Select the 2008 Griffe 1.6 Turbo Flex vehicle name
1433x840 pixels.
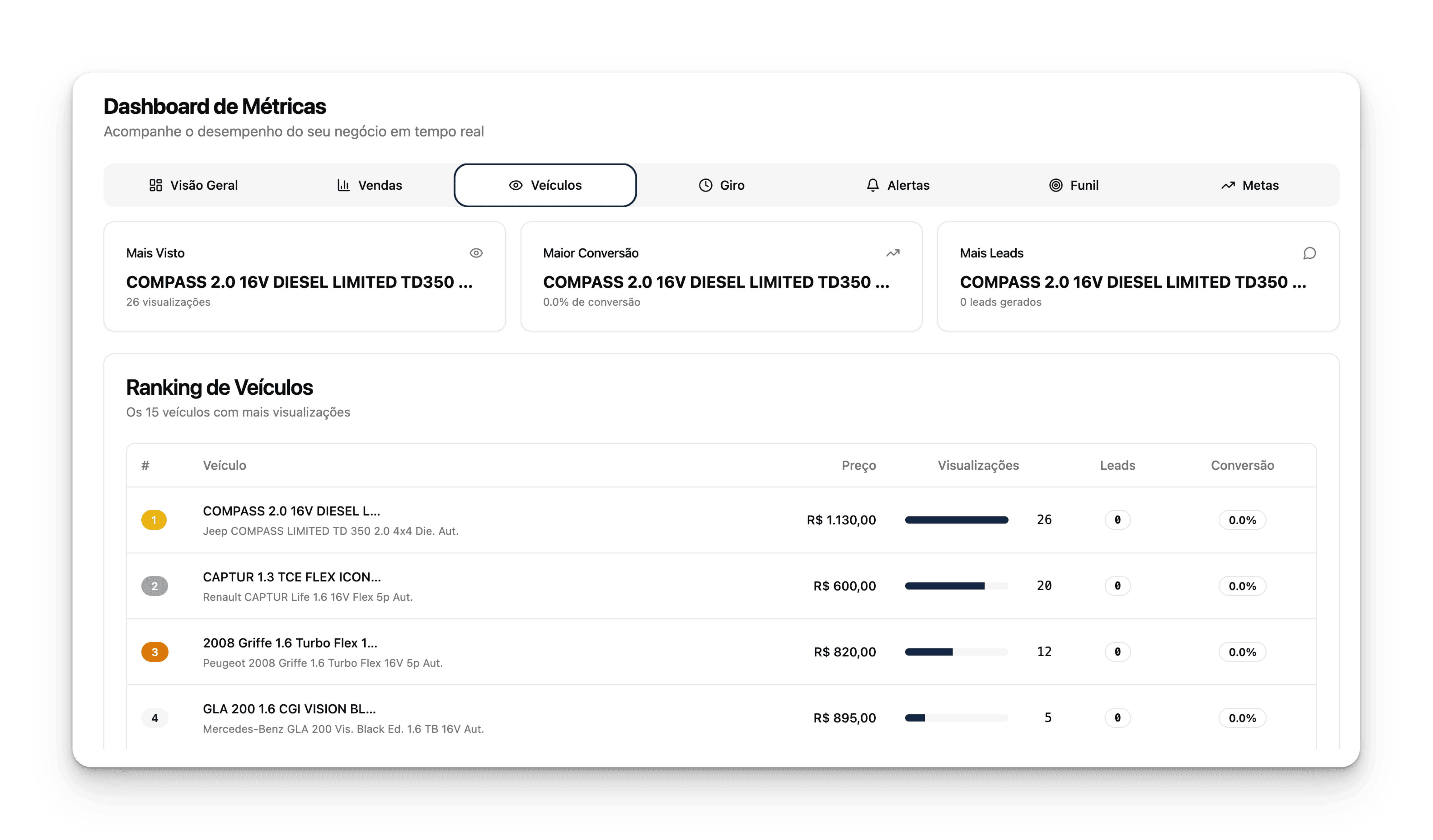[x=289, y=643]
